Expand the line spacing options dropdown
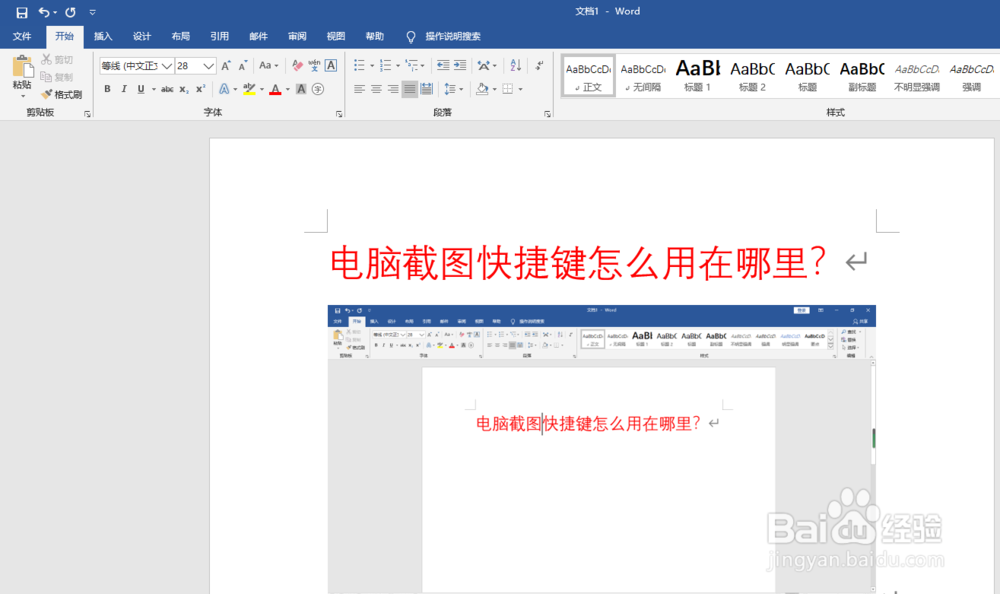The height and width of the screenshot is (594, 1000). coord(461,89)
